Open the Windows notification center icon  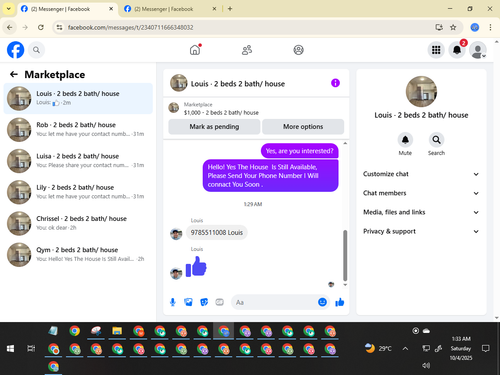click(486, 349)
